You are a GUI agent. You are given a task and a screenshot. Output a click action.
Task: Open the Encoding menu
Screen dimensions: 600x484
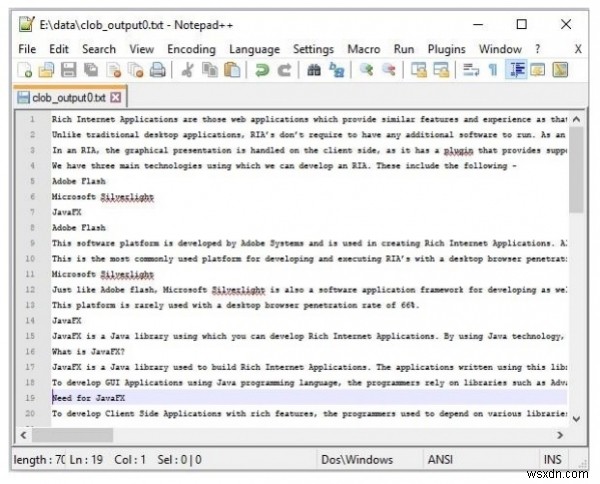191,49
